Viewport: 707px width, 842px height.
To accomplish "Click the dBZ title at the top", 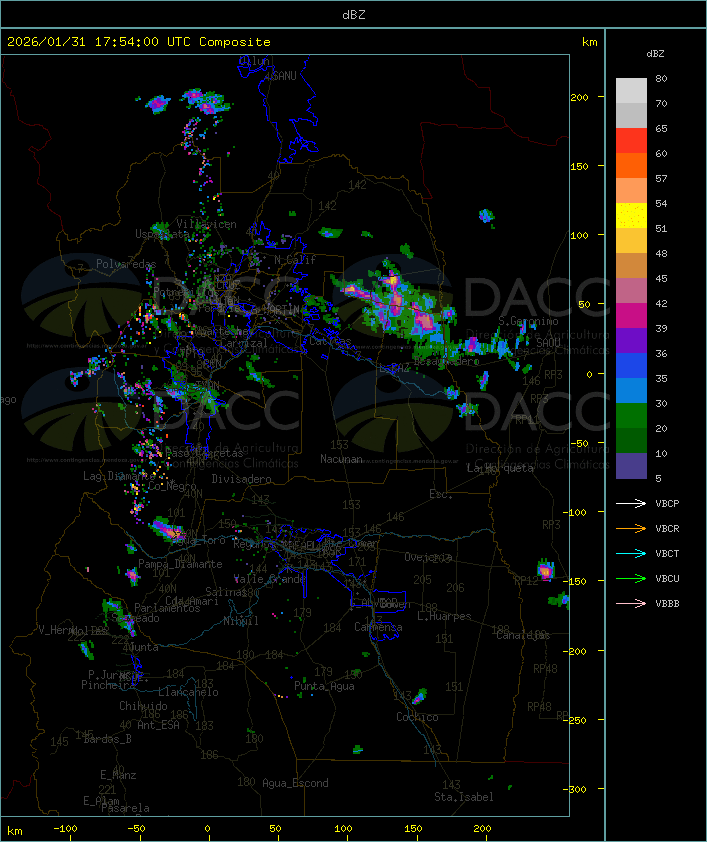I will click(354, 14).
